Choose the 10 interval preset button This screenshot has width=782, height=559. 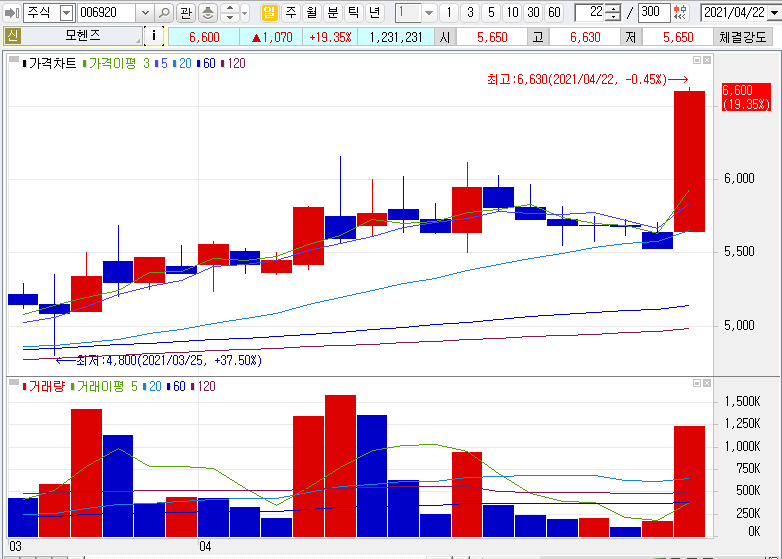(x=512, y=12)
